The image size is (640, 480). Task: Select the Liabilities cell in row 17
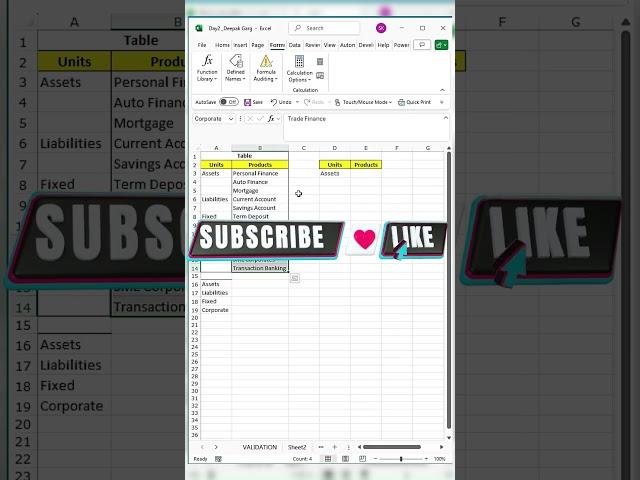tap(216, 293)
